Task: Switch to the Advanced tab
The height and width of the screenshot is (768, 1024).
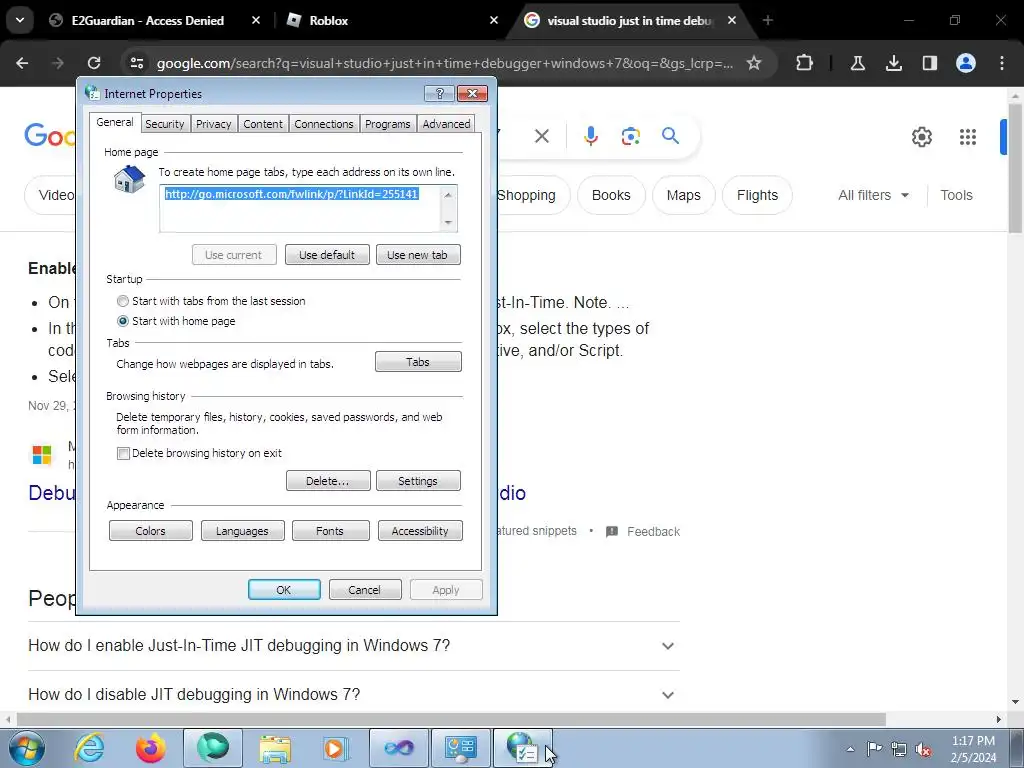Action: [446, 124]
